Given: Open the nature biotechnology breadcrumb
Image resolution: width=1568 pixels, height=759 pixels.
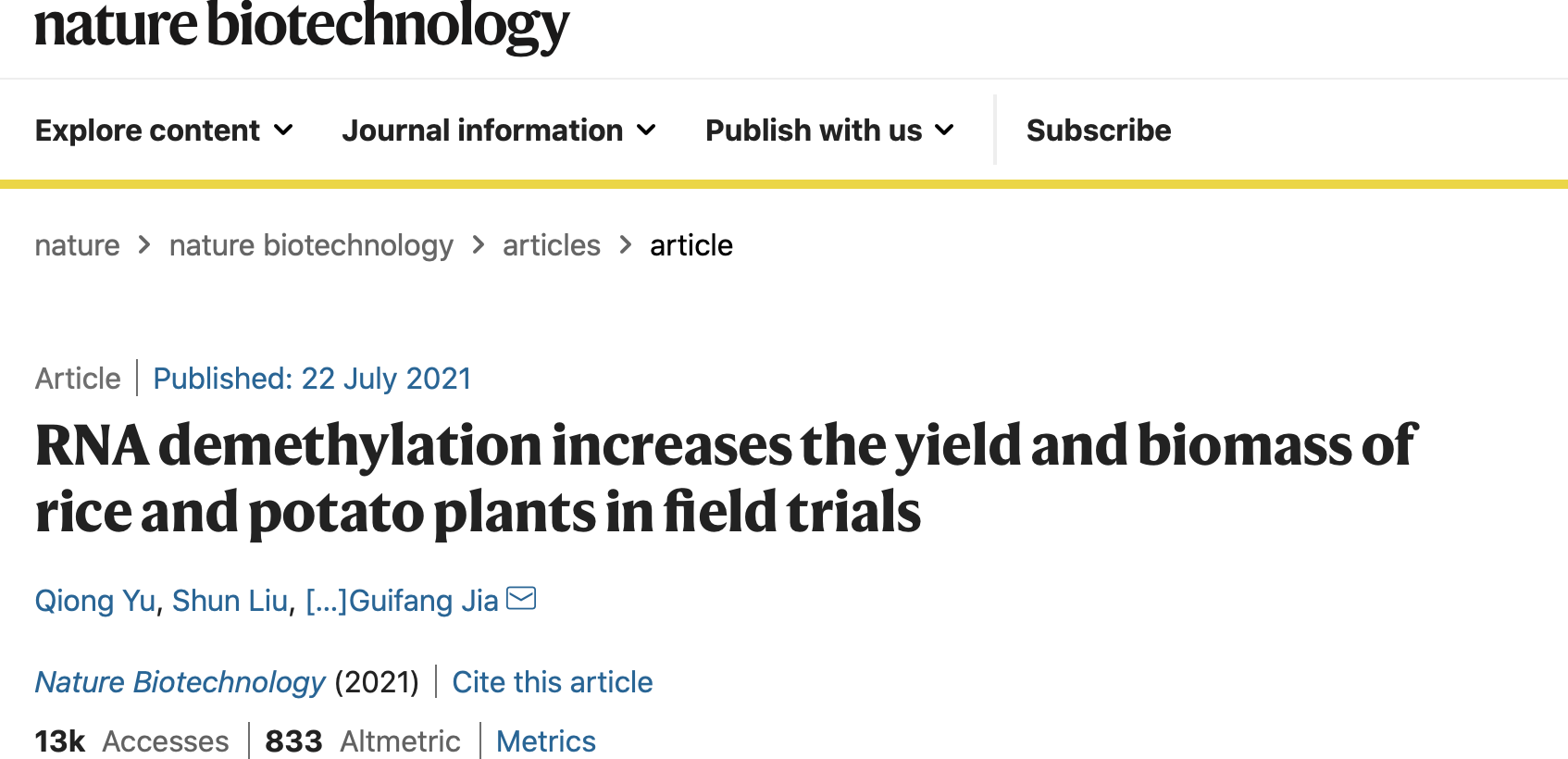Looking at the screenshot, I should [311, 245].
